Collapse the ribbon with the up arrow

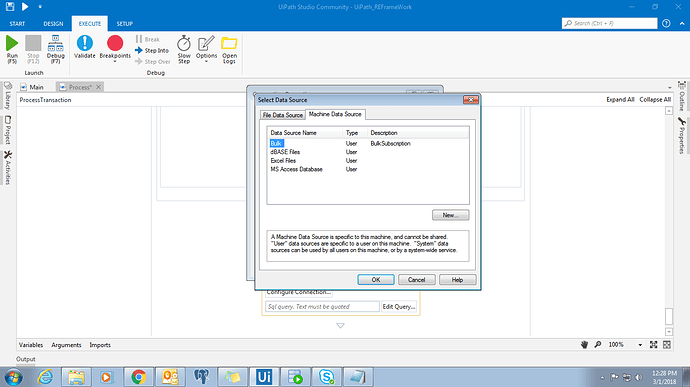pos(682,23)
